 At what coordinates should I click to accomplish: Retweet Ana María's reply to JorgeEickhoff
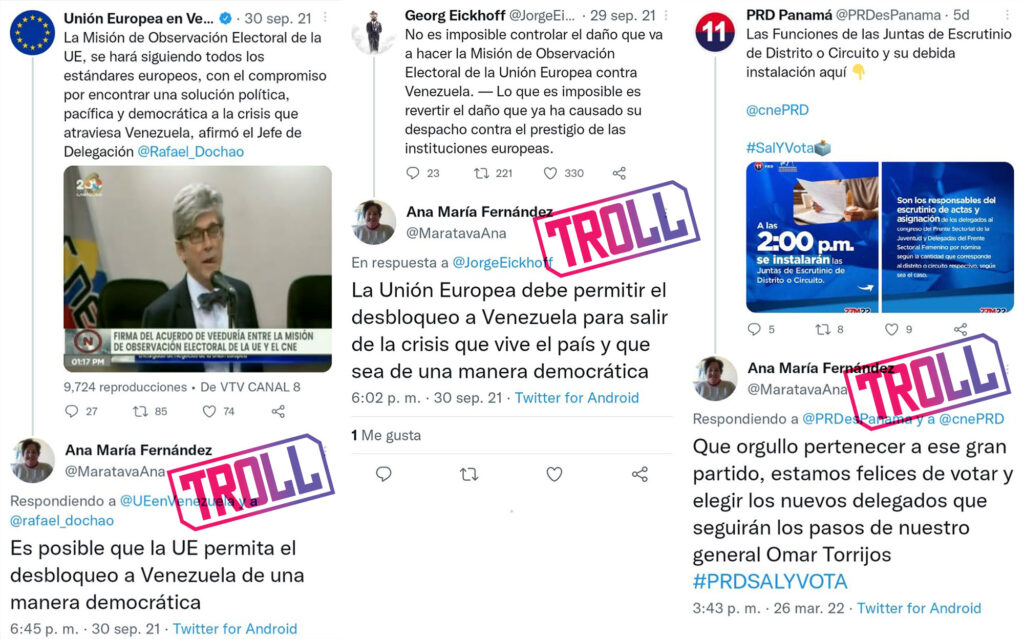pos(469,474)
